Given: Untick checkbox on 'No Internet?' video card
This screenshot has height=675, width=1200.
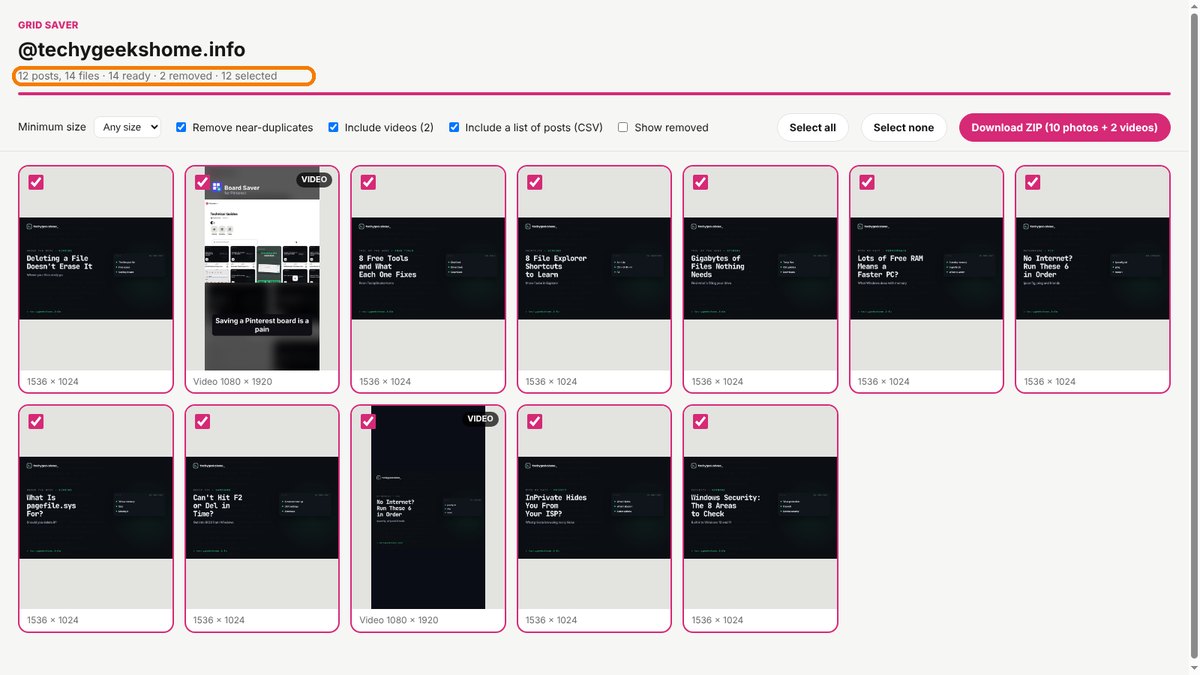Looking at the screenshot, I should [368, 421].
